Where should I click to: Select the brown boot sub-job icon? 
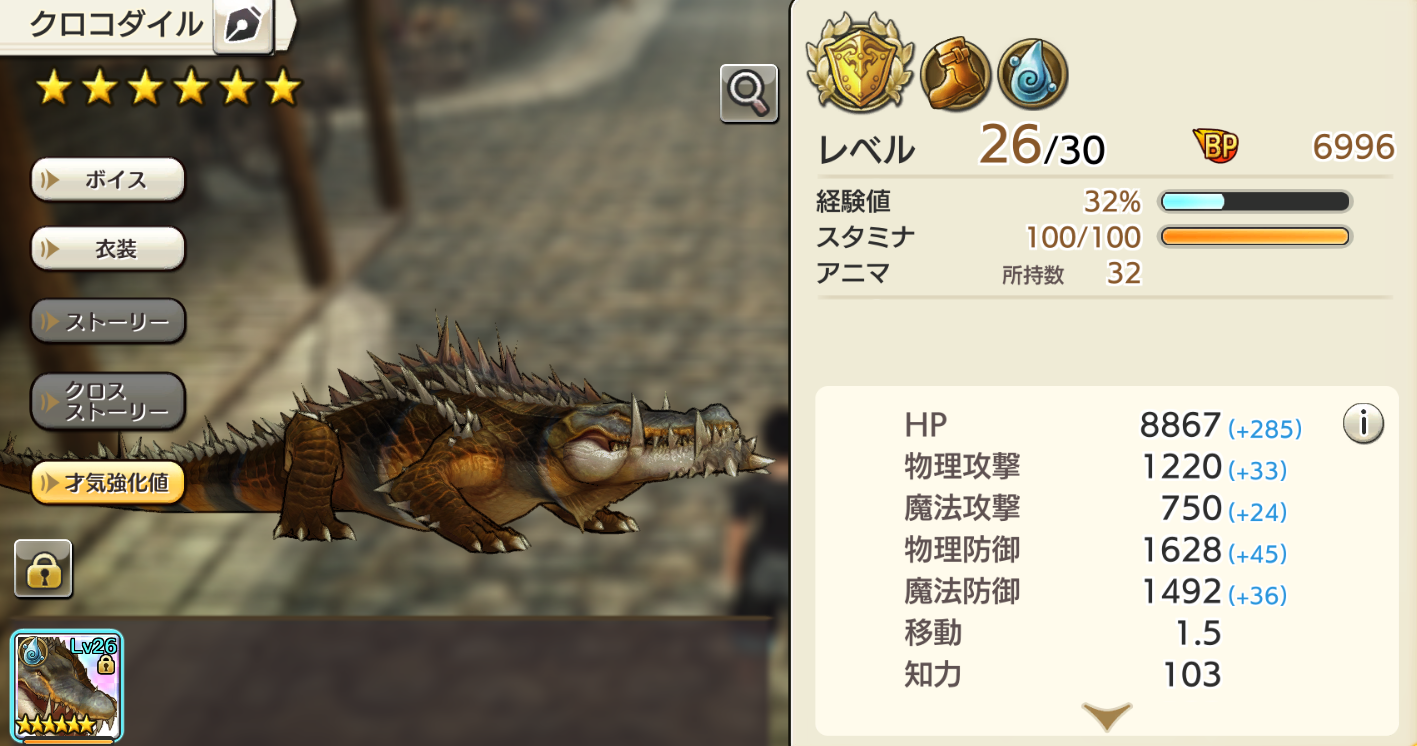point(956,74)
